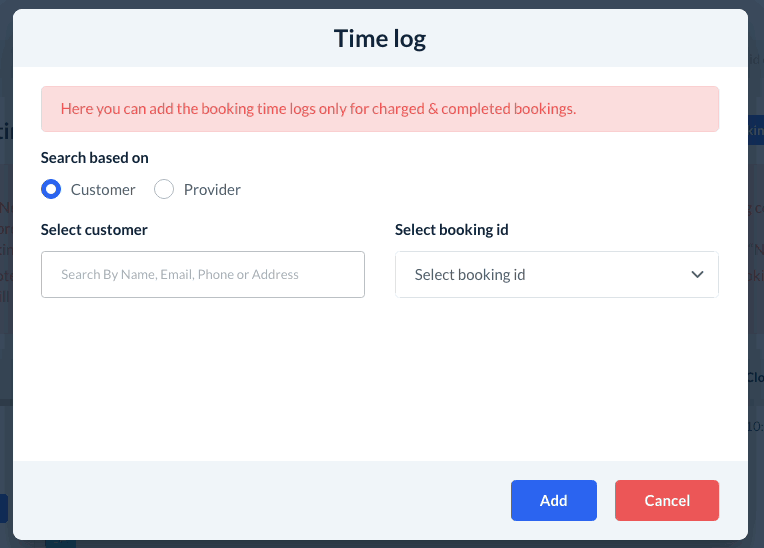Click the 'Select booking id' placeholder text

pyautogui.click(x=470, y=275)
